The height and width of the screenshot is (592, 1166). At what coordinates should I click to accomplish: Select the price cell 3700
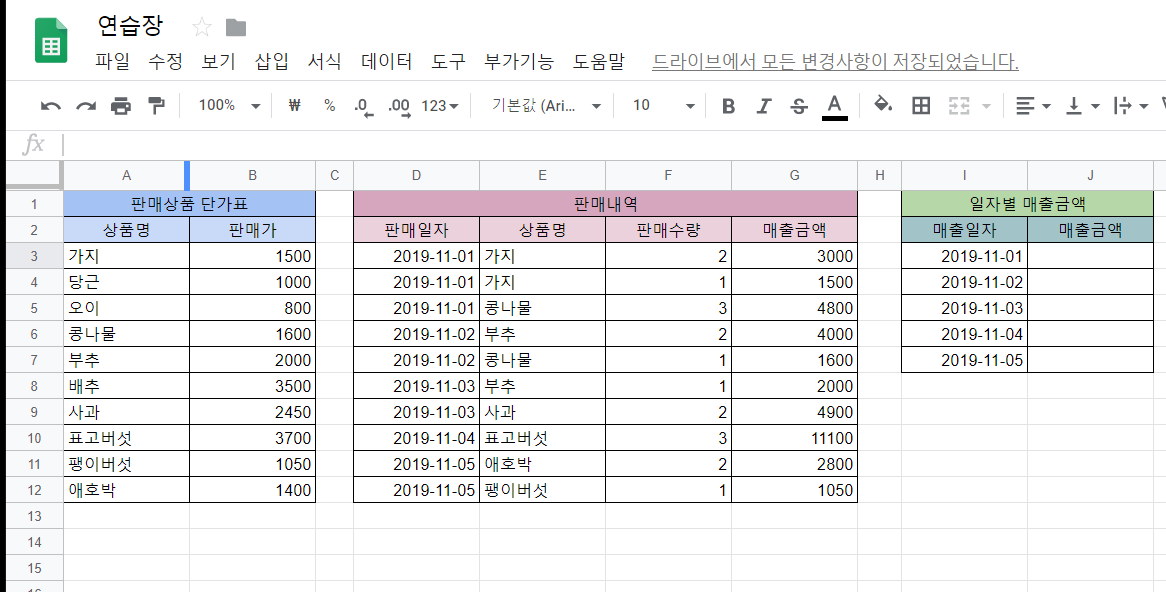tap(253, 438)
